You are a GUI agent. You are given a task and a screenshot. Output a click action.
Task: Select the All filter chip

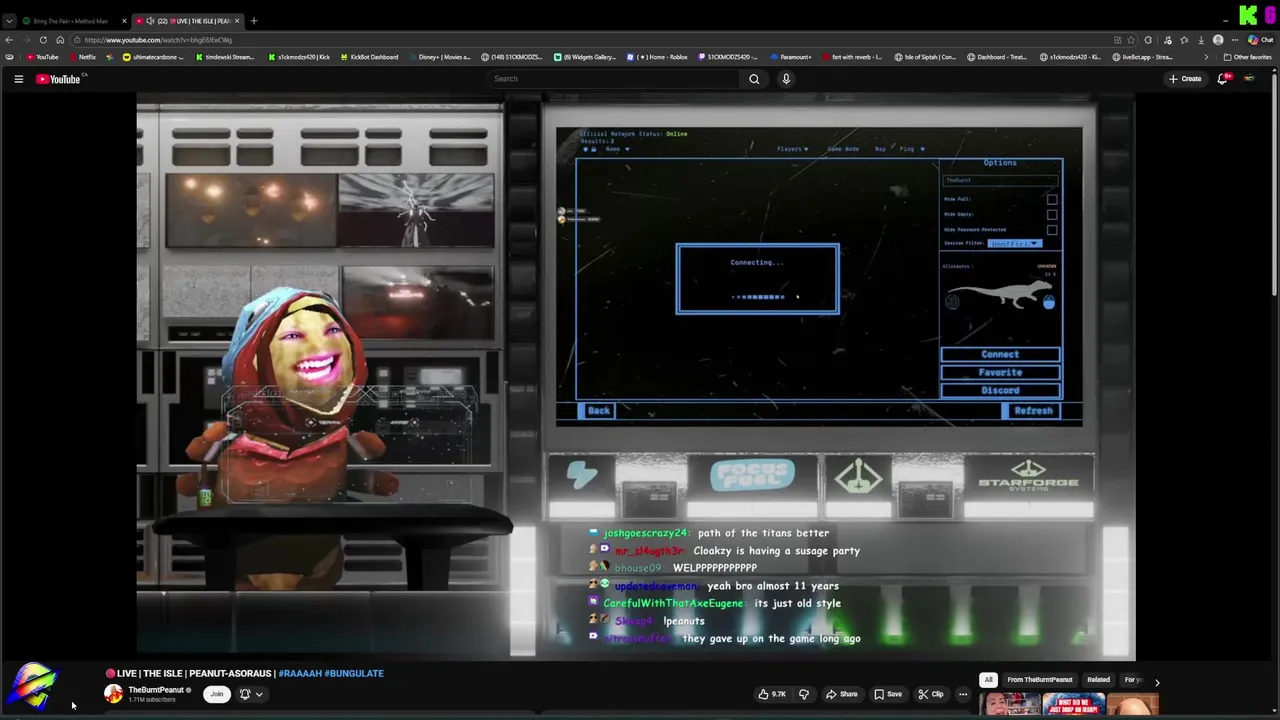[988, 680]
